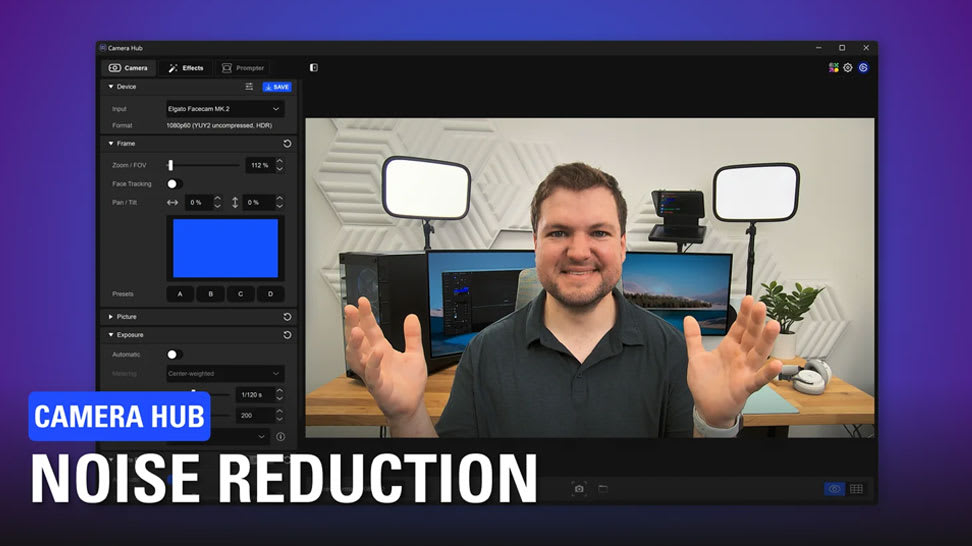
Task: Reset the Exposure section
Action: [x=287, y=335]
